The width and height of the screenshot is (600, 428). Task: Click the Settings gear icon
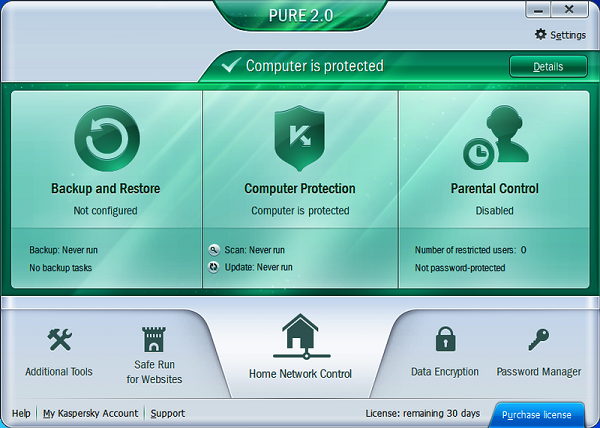[x=540, y=34]
